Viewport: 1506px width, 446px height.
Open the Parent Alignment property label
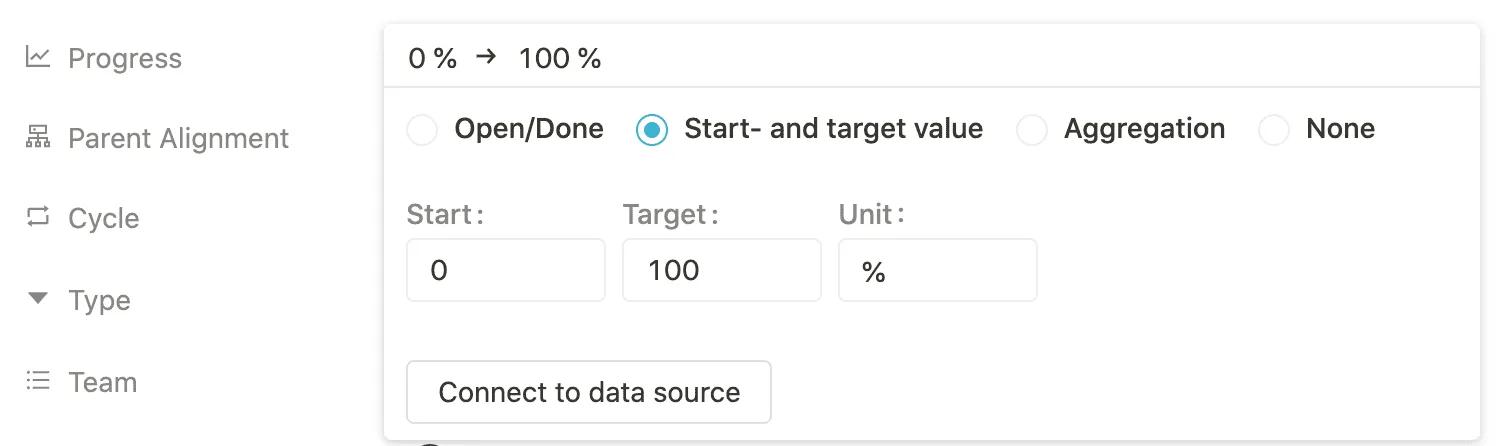click(178, 139)
